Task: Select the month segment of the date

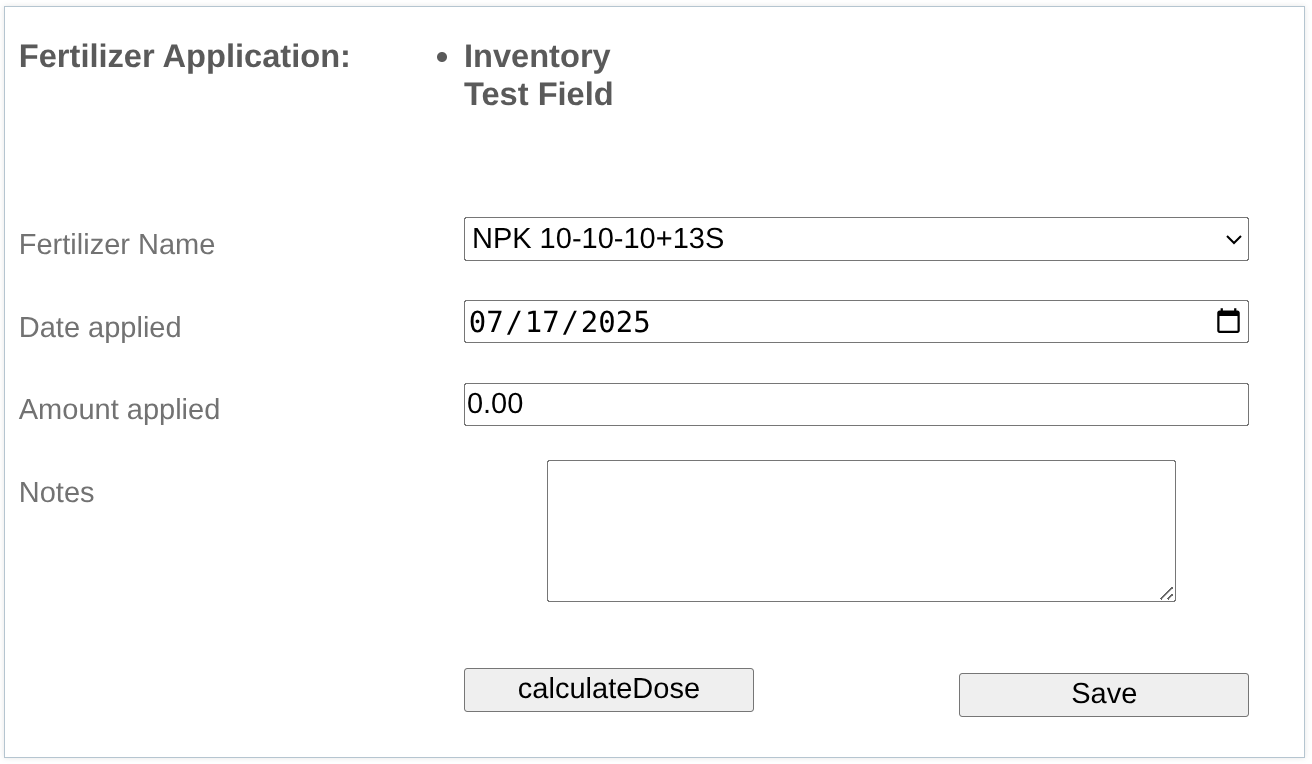Action: [487, 321]
